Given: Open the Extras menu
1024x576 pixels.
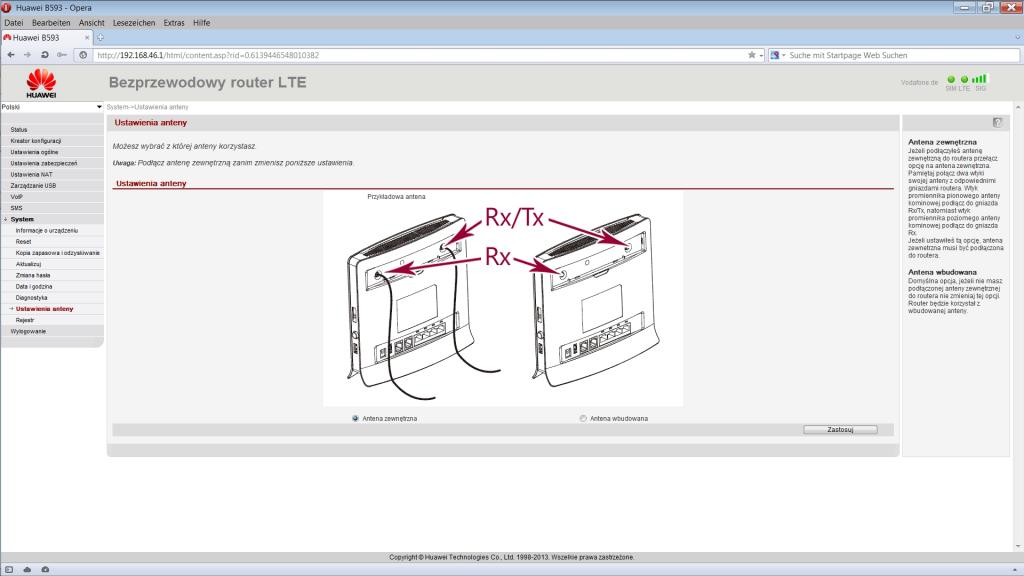Looking at the screenshot, I should pos(174,23).
